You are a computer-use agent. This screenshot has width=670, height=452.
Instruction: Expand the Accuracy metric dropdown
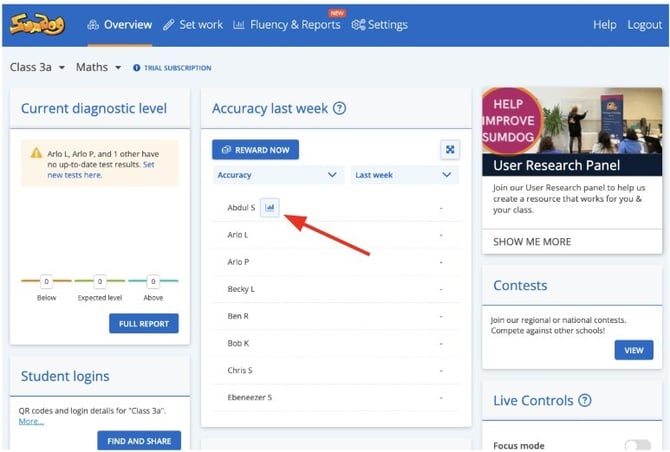278,175
